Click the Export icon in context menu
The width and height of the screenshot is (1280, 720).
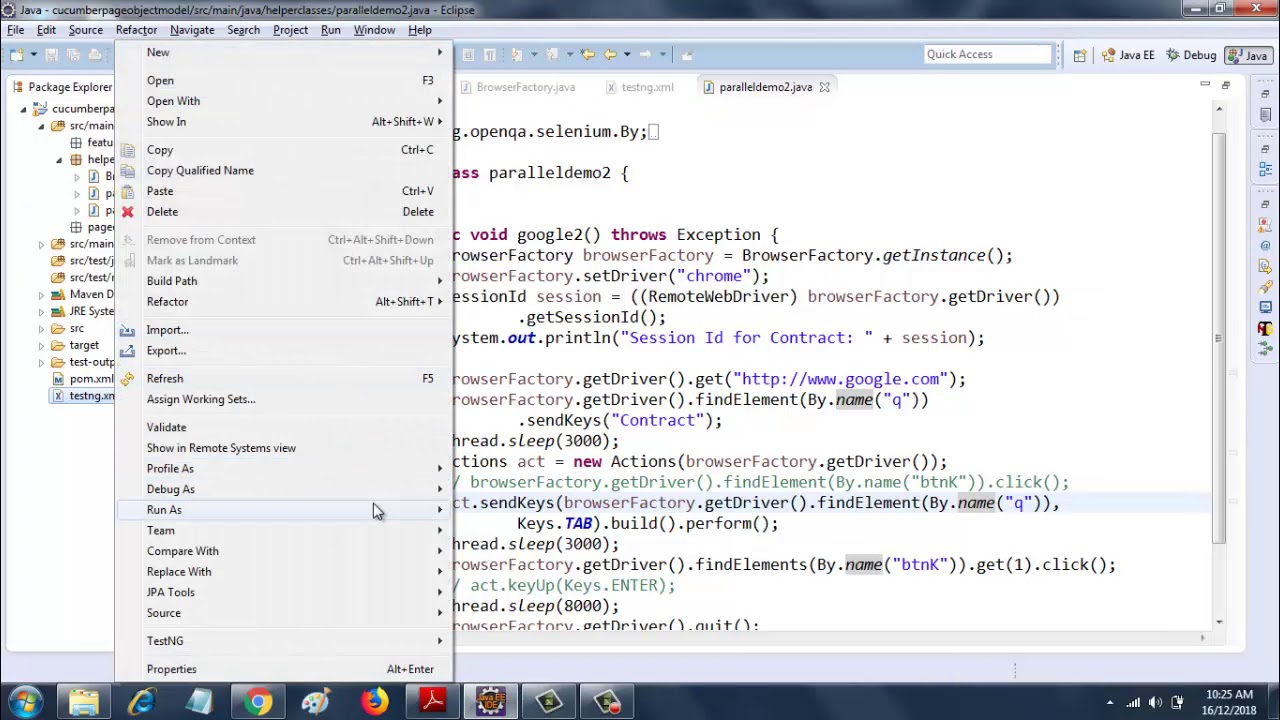point(127,351)
